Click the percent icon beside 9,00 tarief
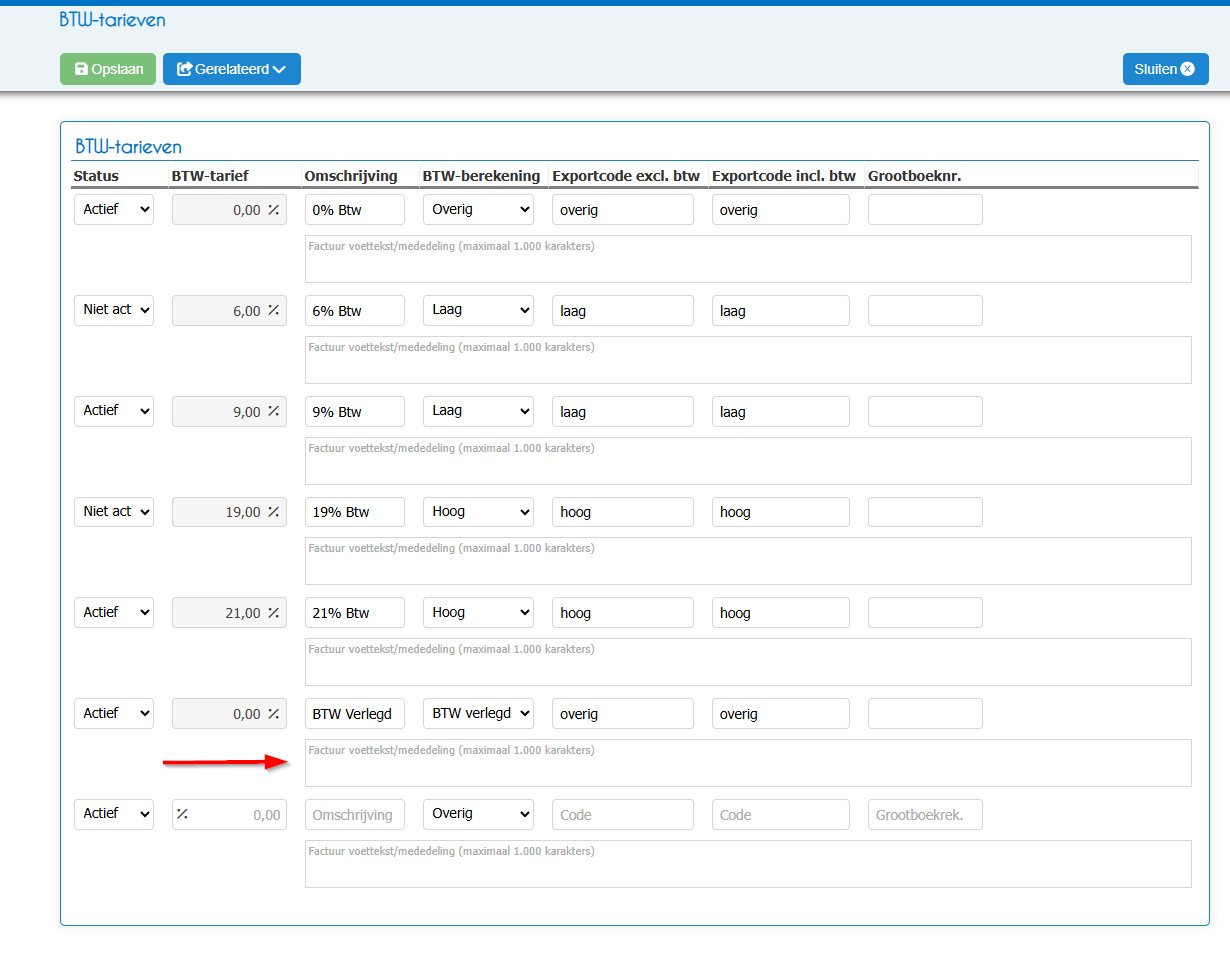The image size is (1230, 958). coord(272,412)
